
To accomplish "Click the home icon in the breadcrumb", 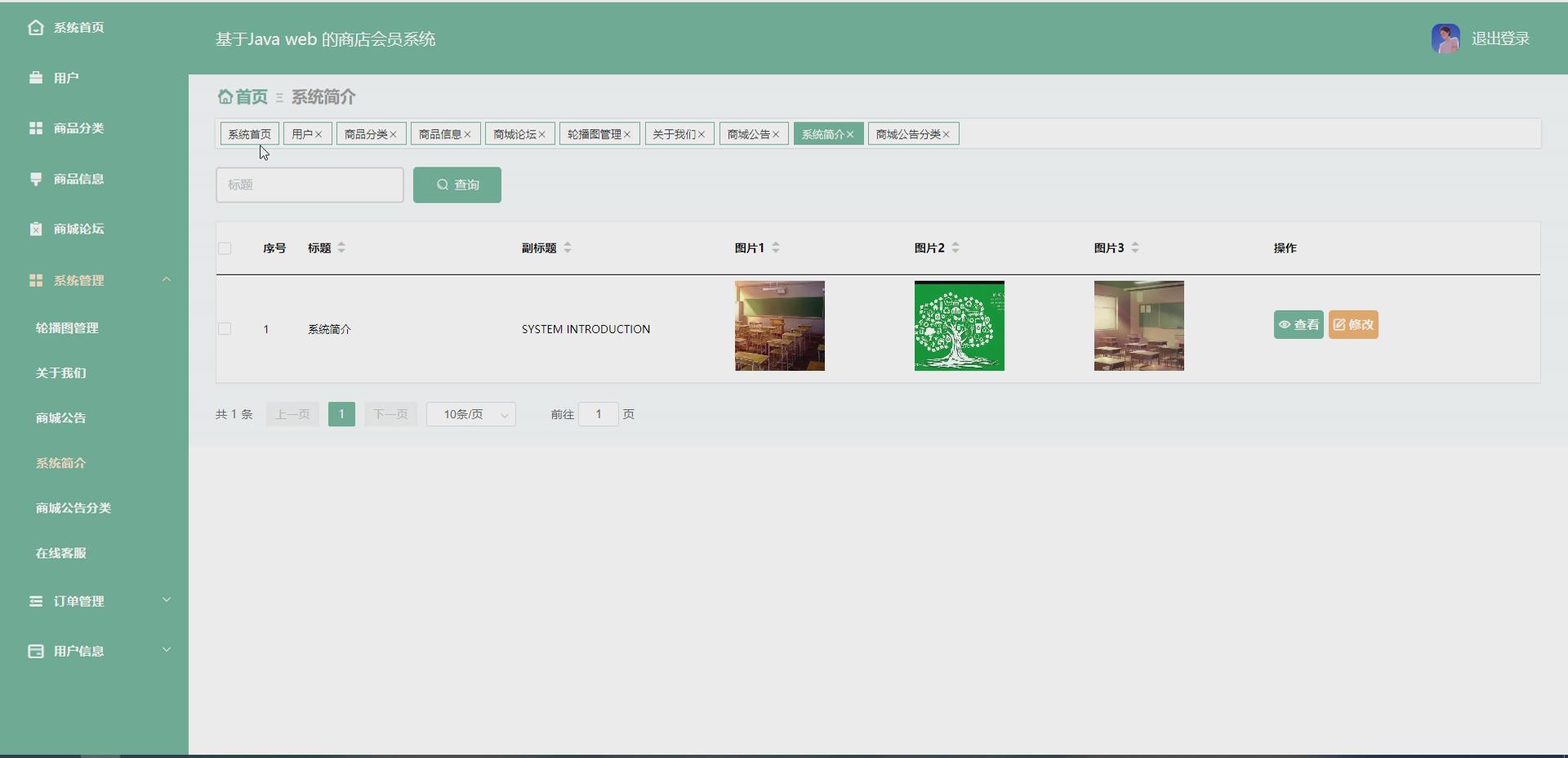I will point(225,96).
